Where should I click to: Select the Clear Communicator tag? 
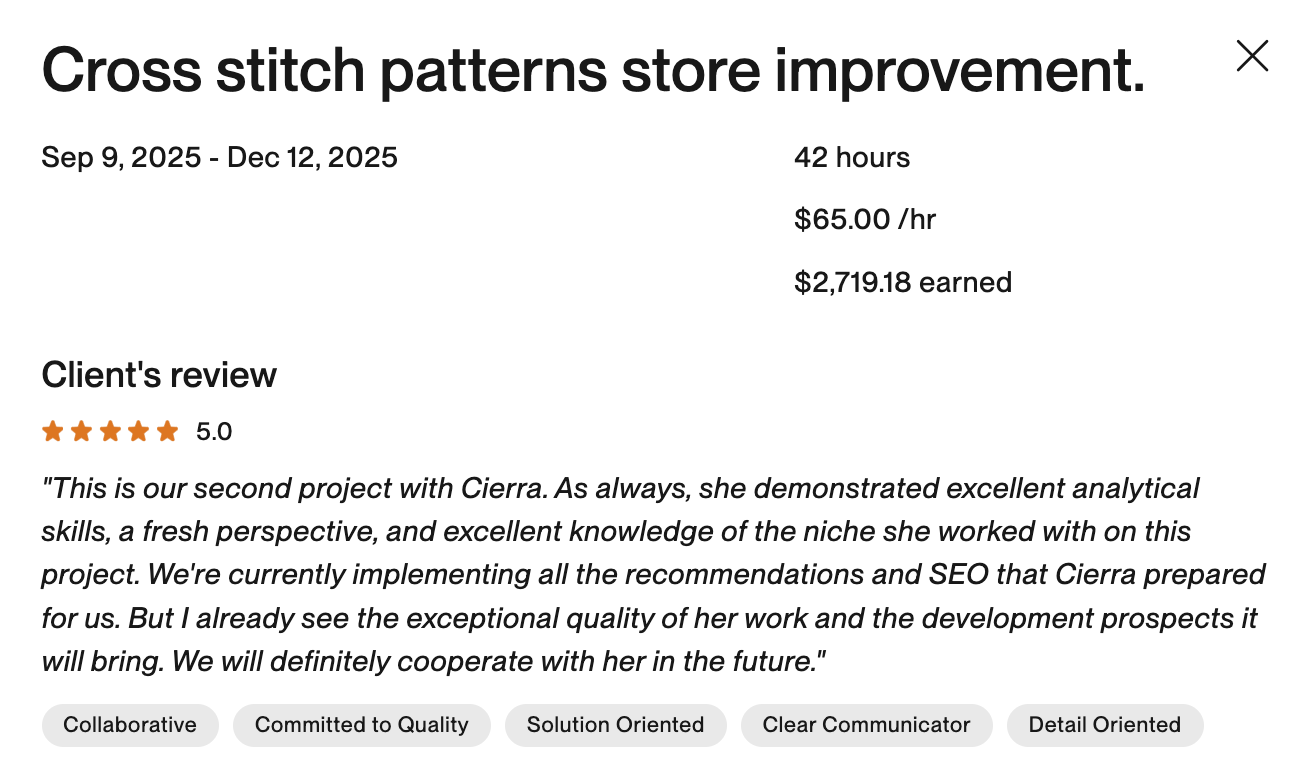(866, 725)
